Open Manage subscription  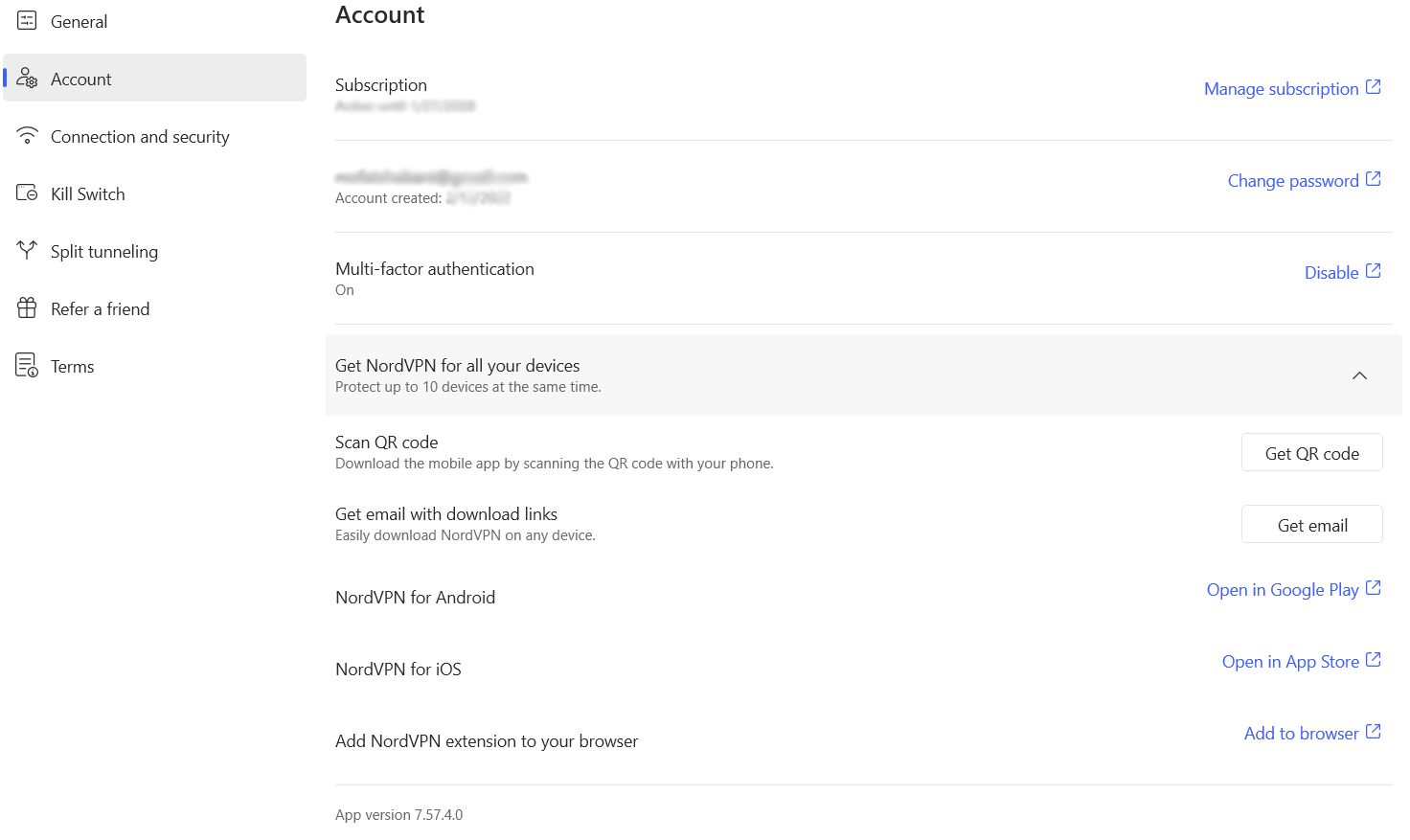pos(1281,88)
